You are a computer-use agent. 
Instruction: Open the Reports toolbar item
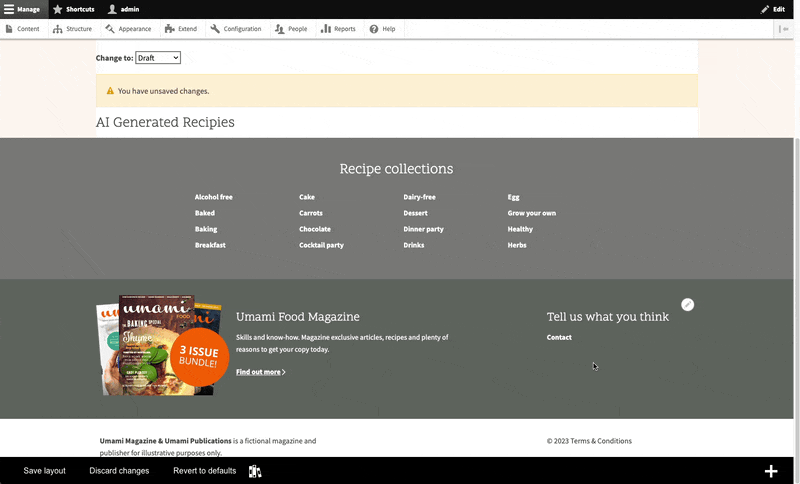338,29
